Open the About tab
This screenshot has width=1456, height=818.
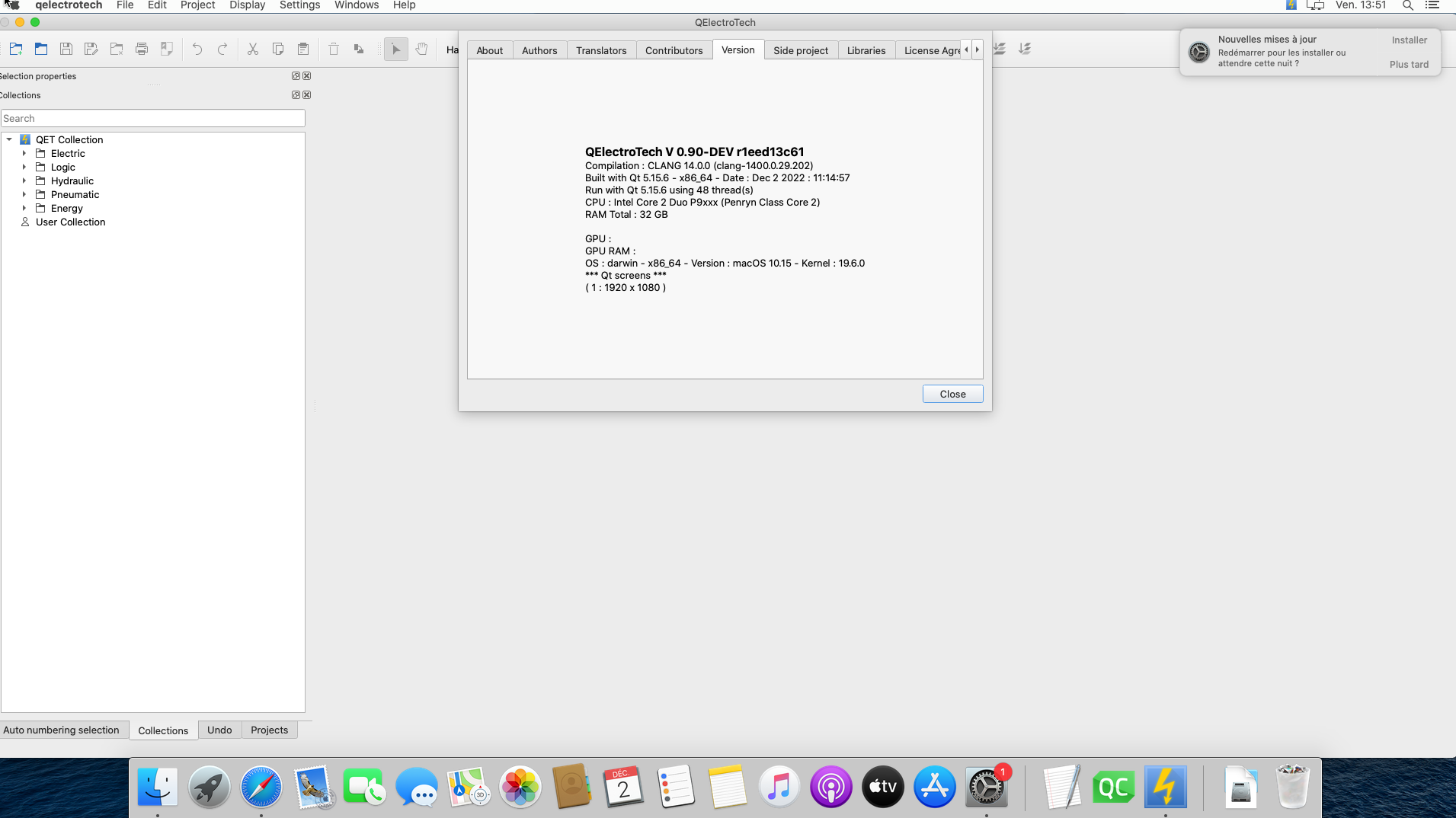[x=490, y=50]
